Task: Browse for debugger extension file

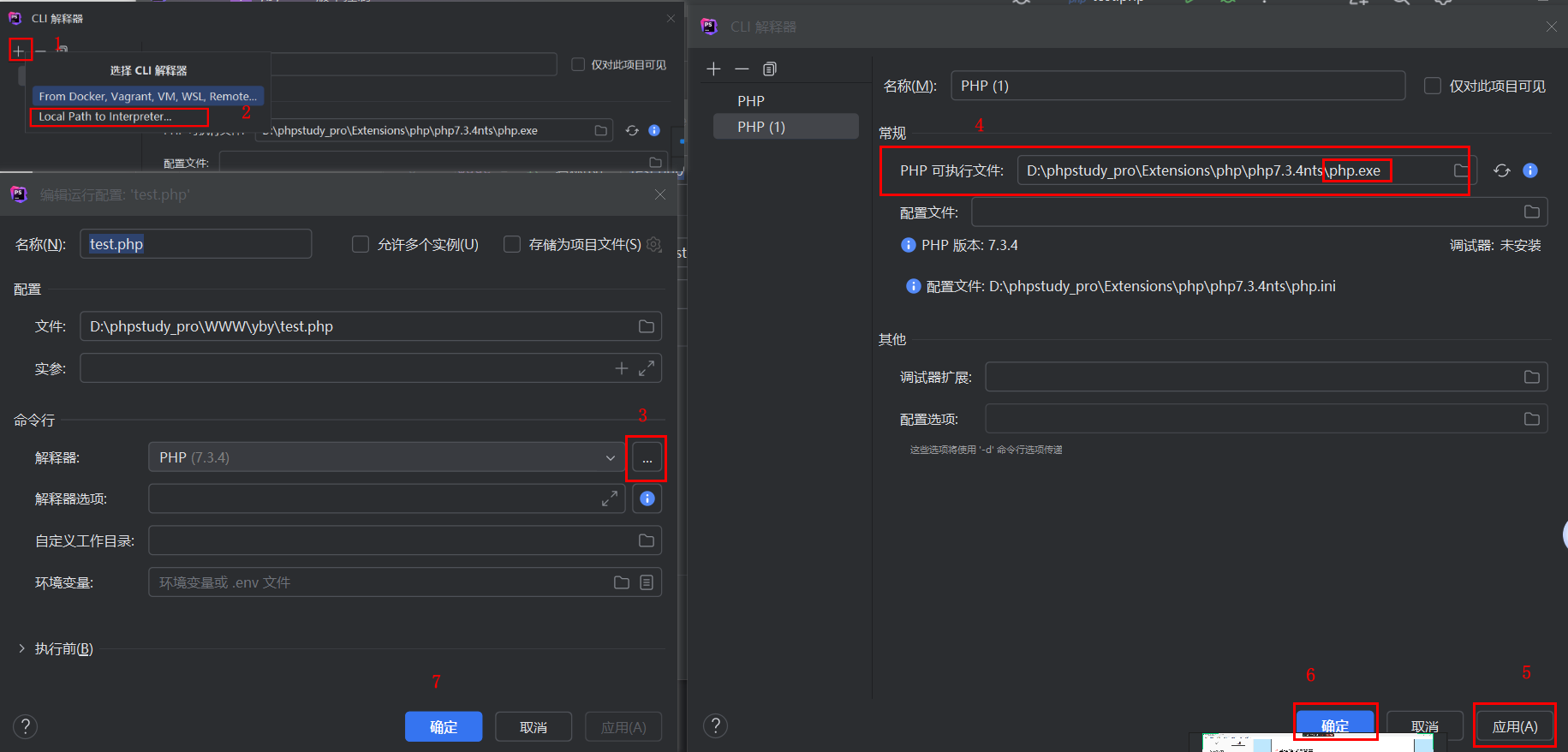Action: 1532,377
